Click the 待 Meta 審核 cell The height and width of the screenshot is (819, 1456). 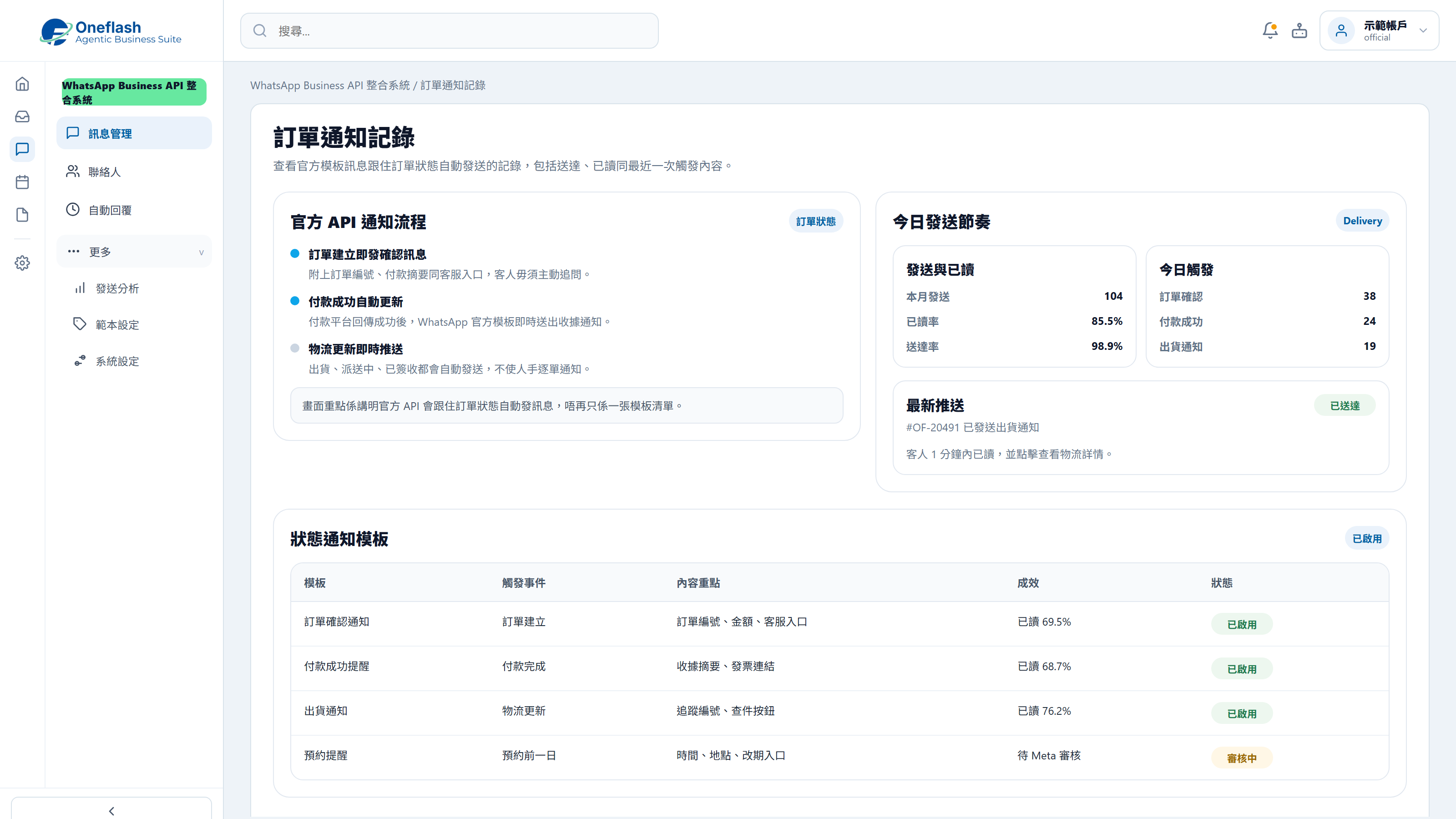click(1048, 755)
